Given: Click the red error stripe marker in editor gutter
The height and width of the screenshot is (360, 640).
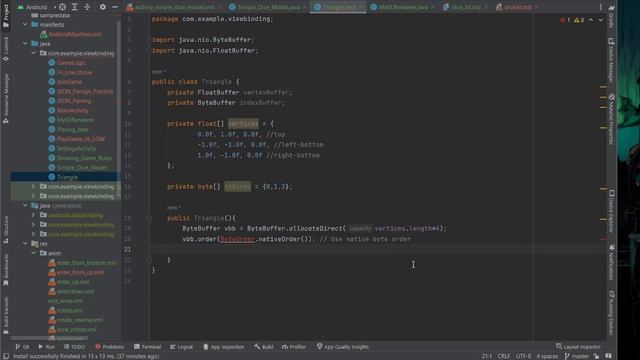Looking at the screenshot, I should tap(603, 239).
